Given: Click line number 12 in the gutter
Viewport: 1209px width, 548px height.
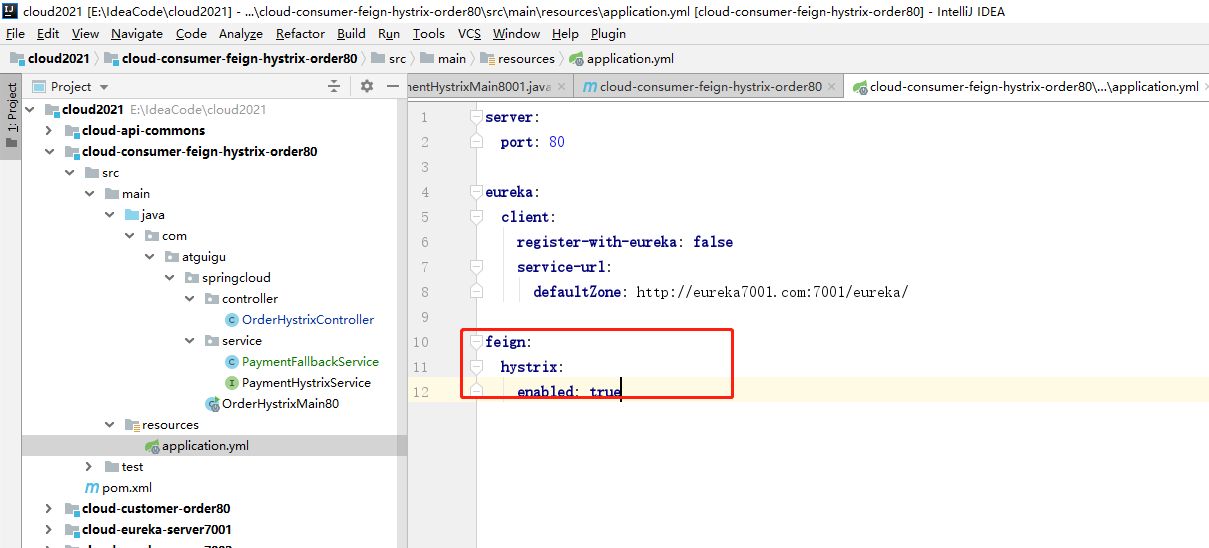Looking at the screenshot, I should (422, 392).
